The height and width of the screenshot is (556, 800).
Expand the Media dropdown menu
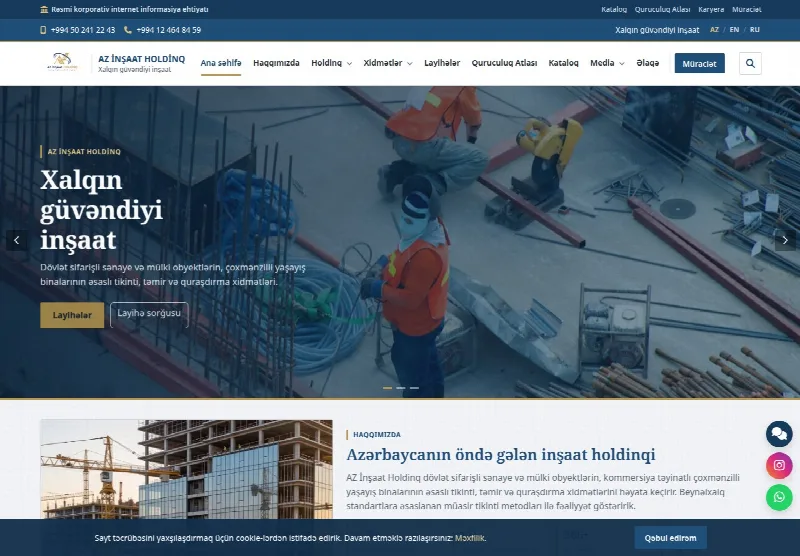607,63
